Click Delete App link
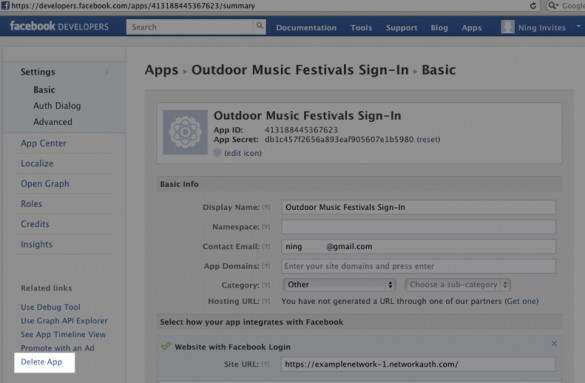Viewport: 585px width, 383px height. click(x=41, y=362)
